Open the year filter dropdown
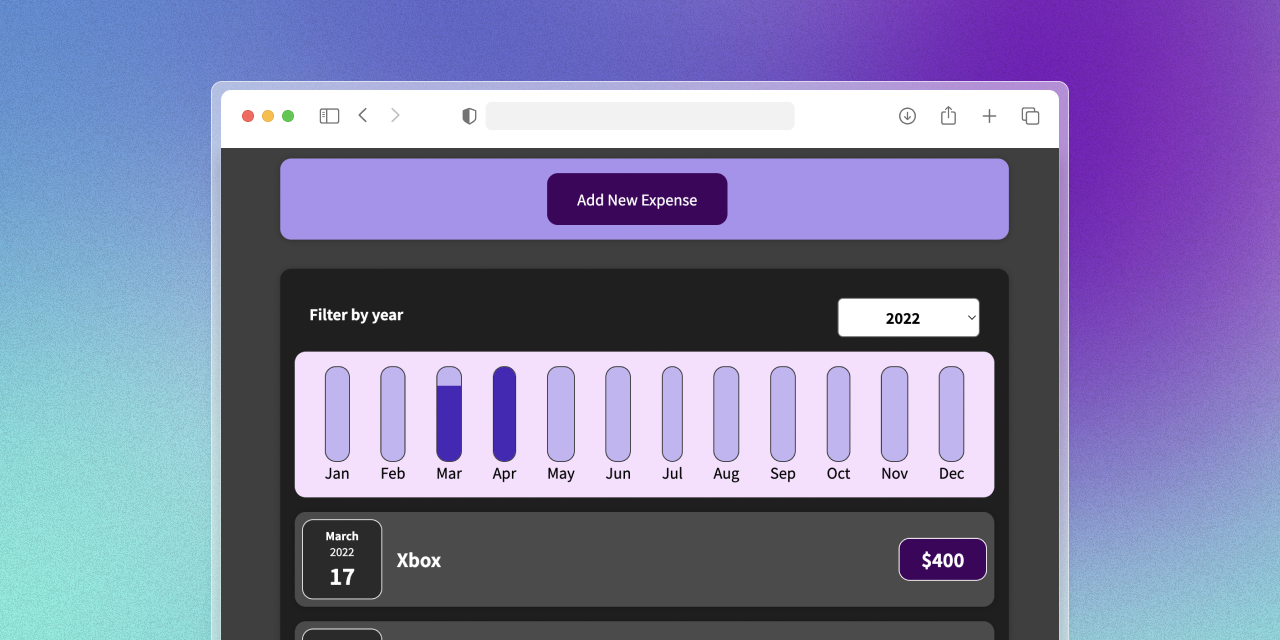Viewport: 1280px width, 640px height. pos(908,317)
